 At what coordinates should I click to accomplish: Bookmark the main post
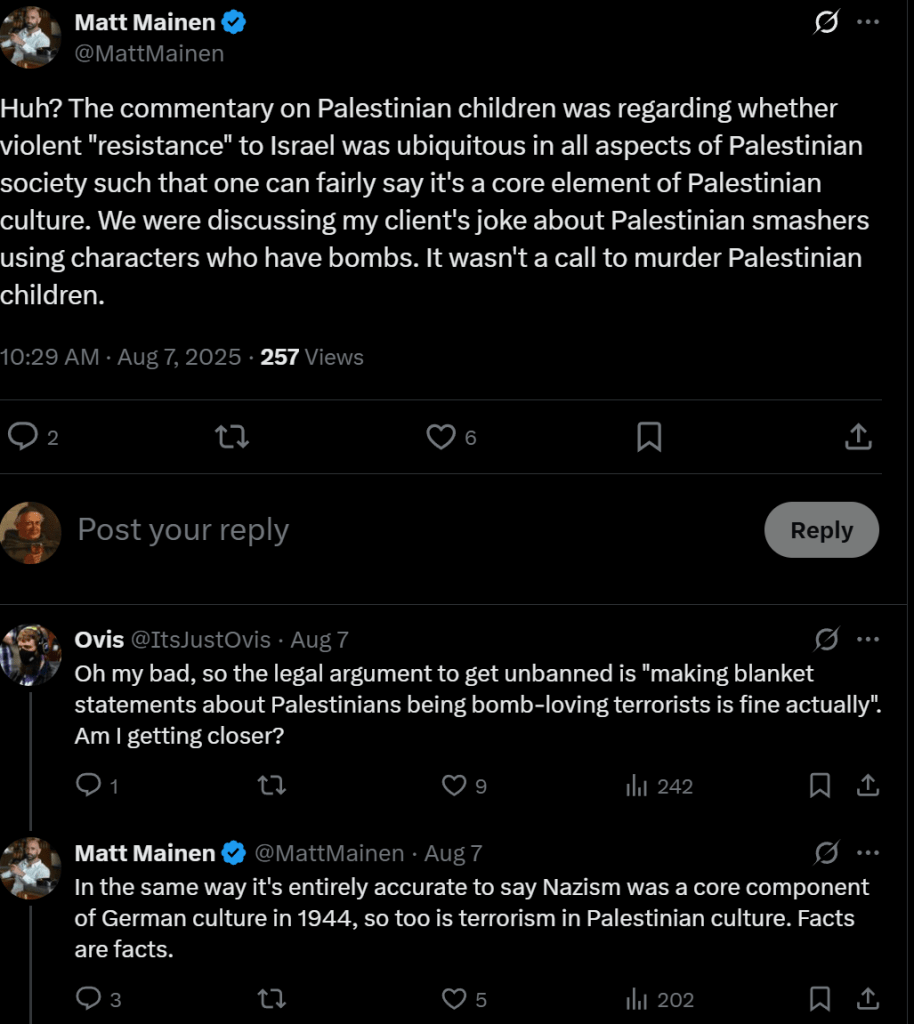tap(649, 437)
